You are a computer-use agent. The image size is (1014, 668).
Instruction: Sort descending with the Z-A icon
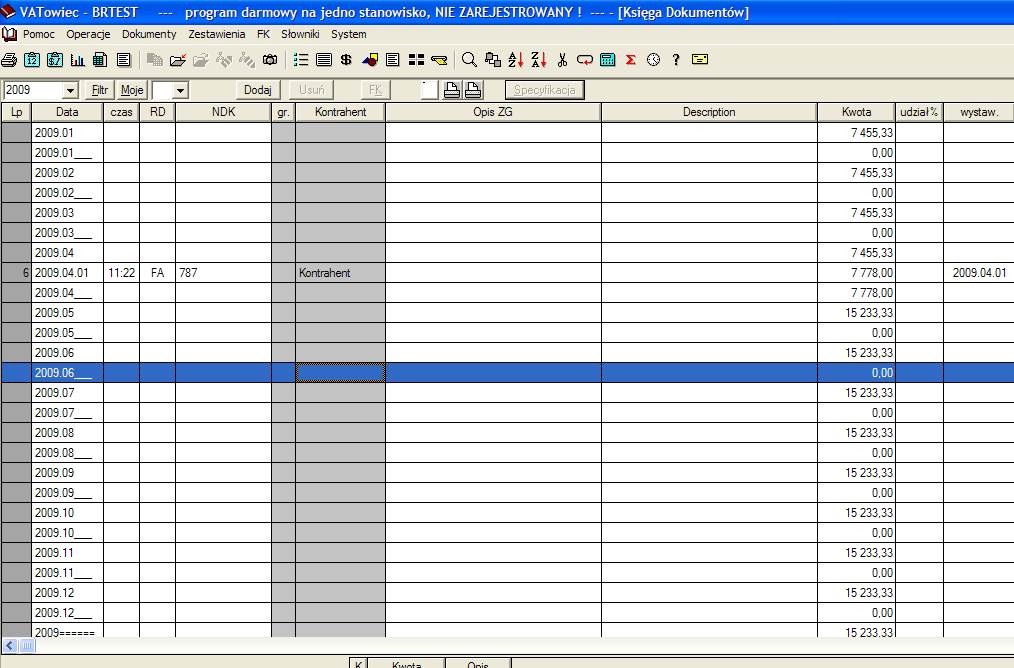(539, 60)
